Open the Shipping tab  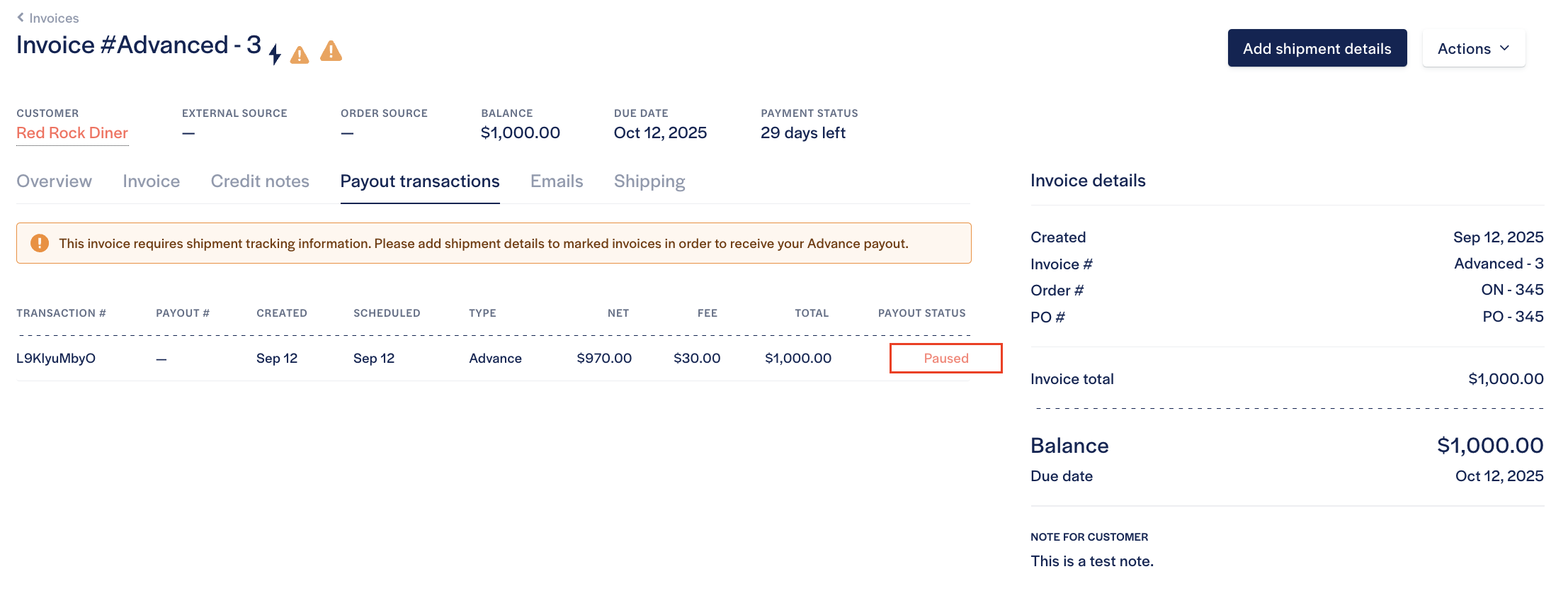649,181
